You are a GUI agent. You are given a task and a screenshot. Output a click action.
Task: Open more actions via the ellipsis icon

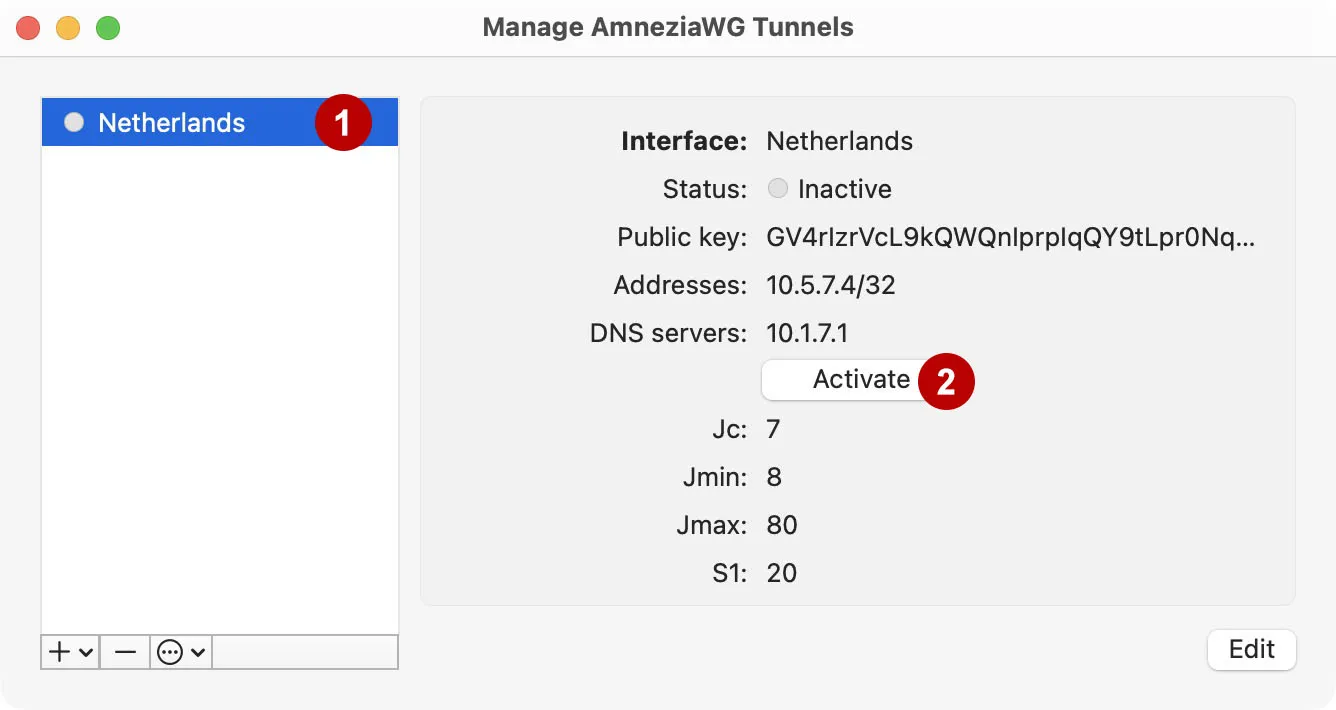click(x=170, y=652)
